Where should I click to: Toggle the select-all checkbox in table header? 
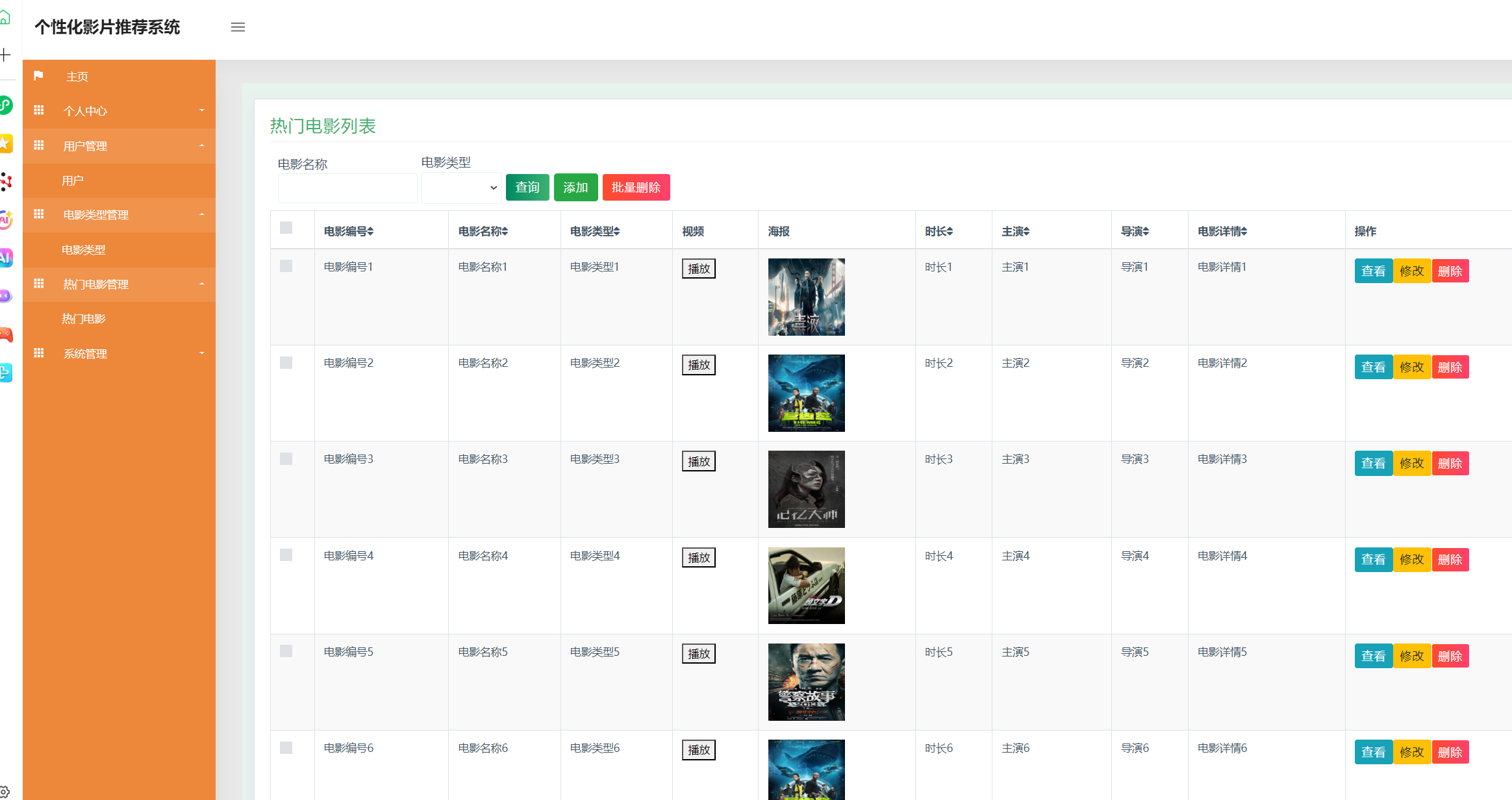(x=286, y=228)
